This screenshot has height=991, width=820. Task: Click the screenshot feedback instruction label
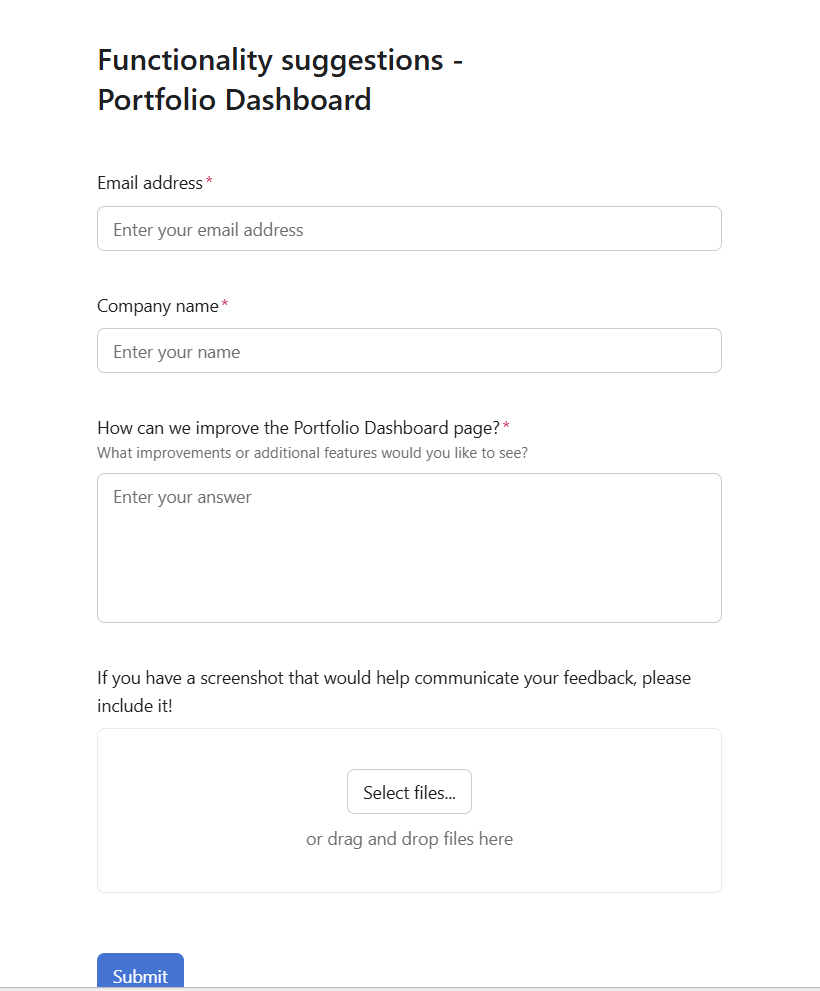tap(394, 691)
